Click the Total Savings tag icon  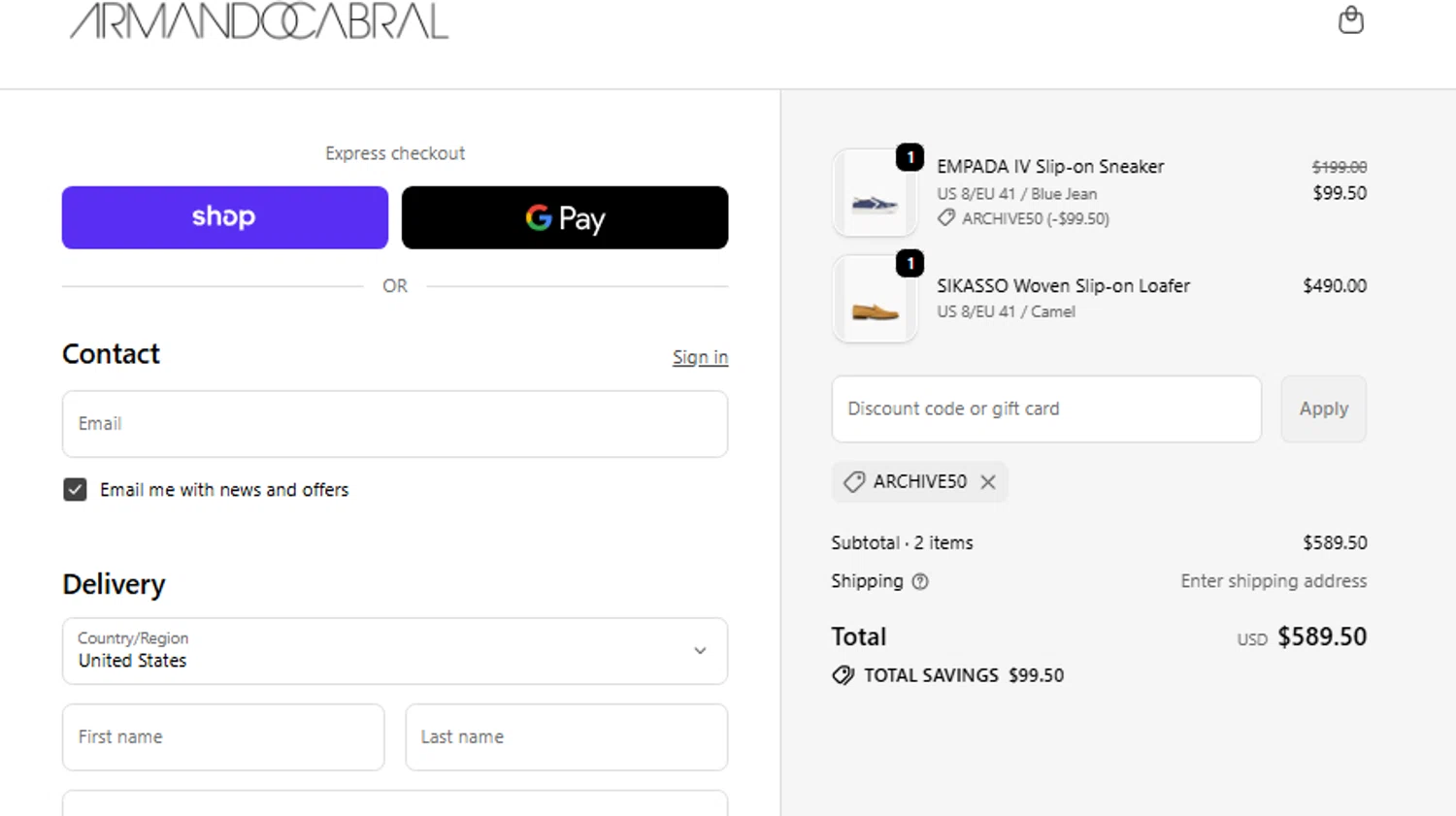click(843, 675)
